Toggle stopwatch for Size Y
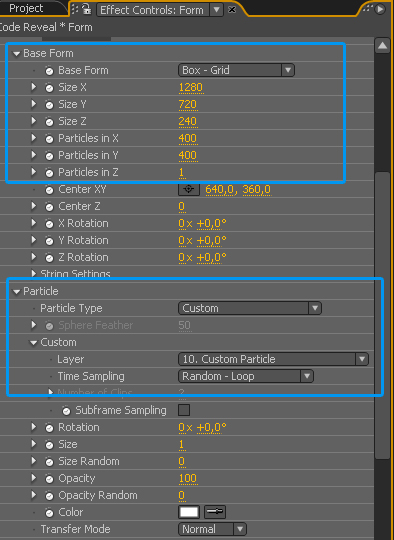Screen dimensions: 394x540 (x=49, y=105)
